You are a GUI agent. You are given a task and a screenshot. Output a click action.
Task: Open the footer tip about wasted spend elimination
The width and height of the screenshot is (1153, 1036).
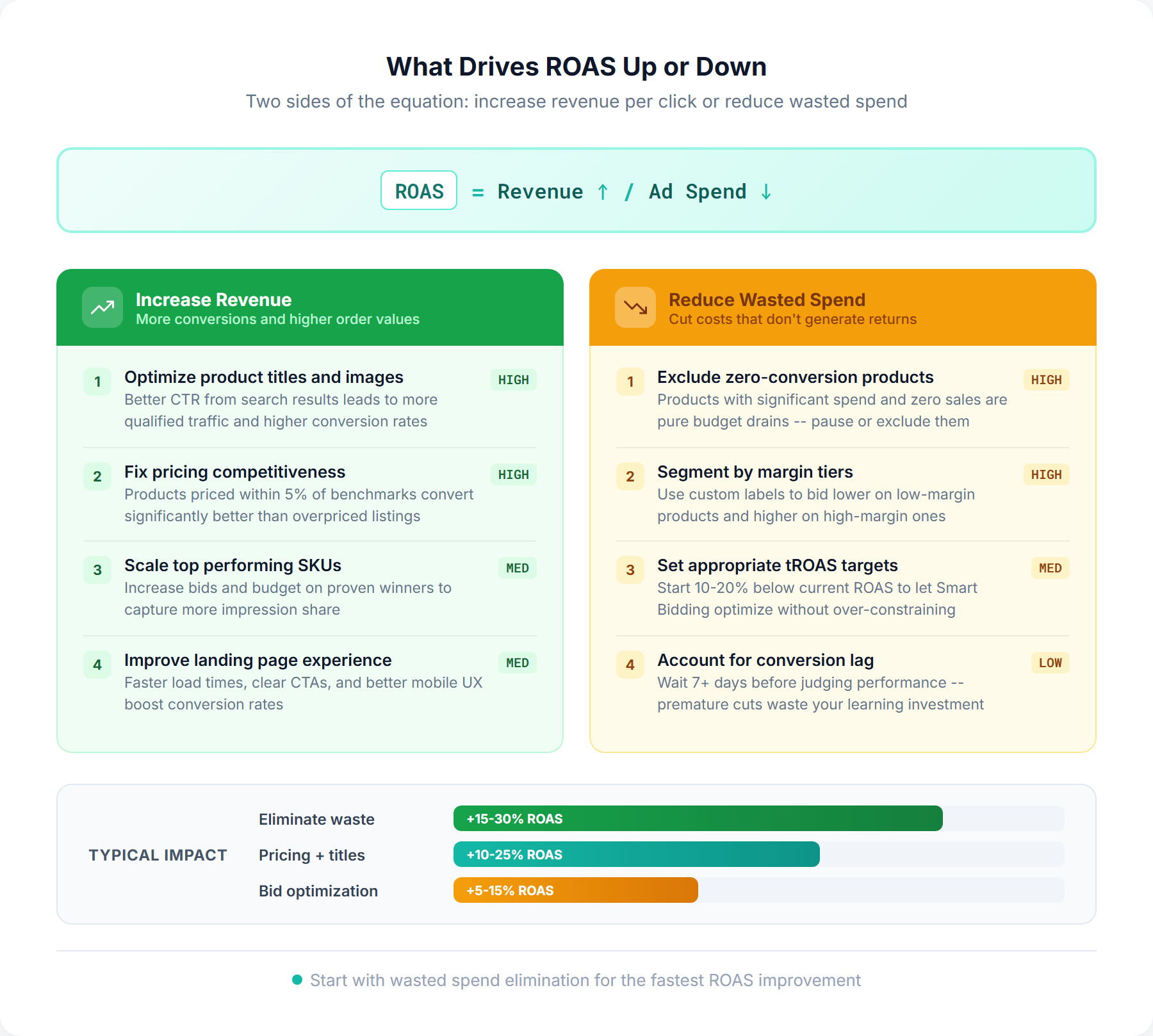click(x=585, y=980)
